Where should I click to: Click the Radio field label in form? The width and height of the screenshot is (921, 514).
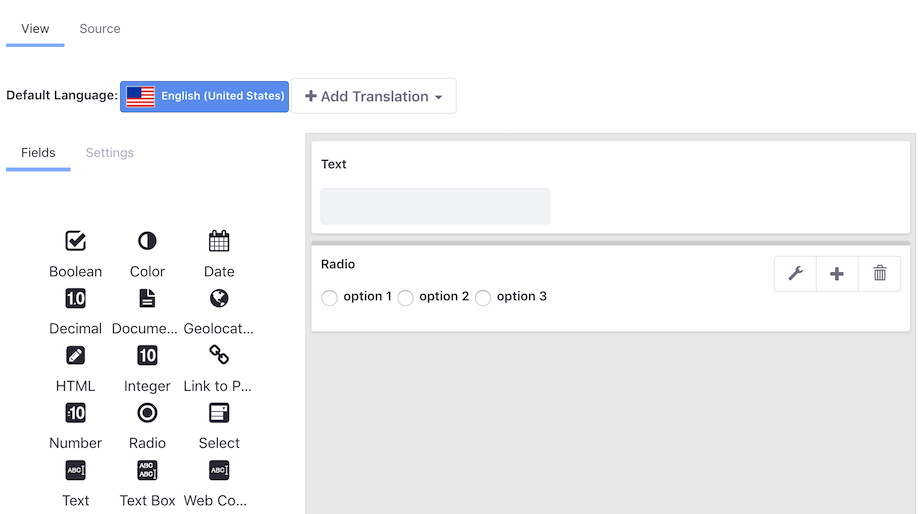pos(338,264)
